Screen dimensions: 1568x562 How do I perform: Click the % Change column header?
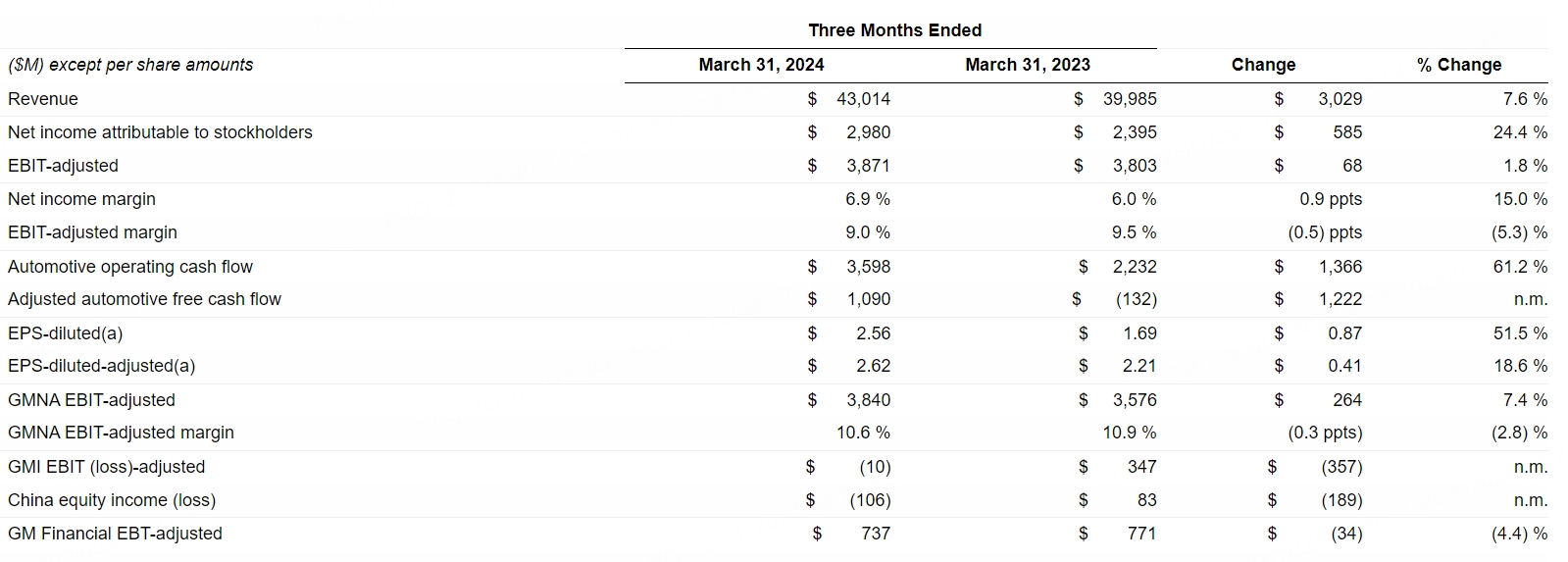click(1458, 65)
